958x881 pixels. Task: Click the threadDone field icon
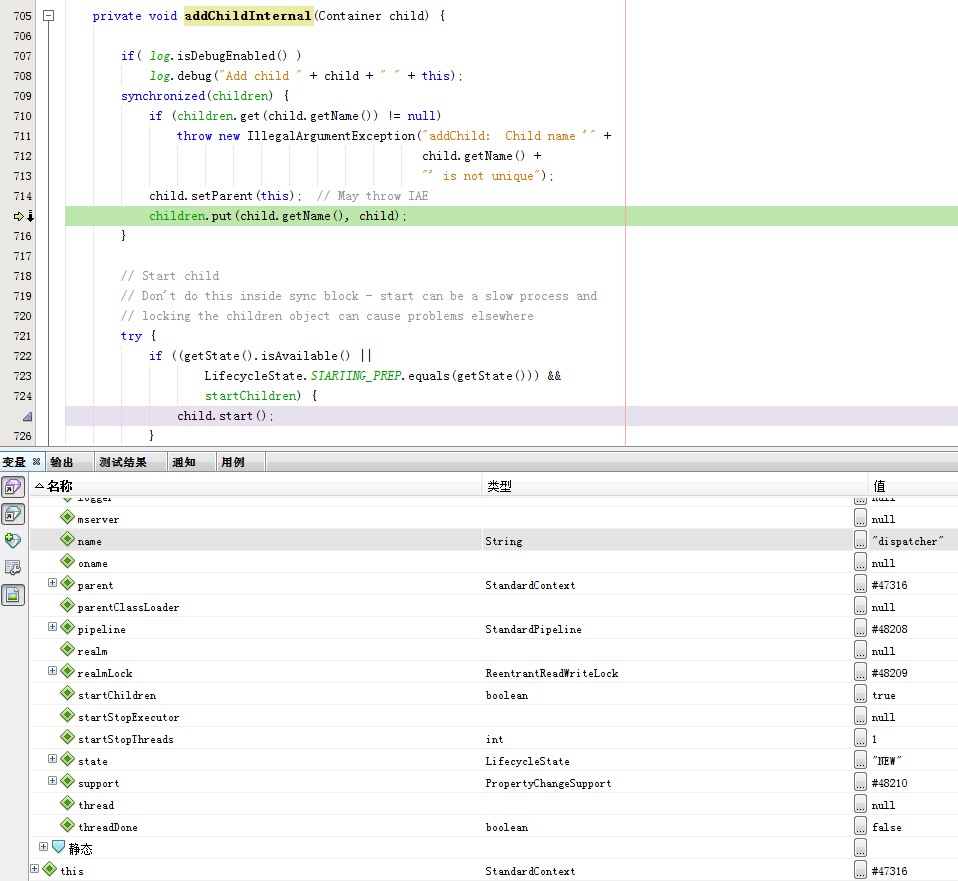click(x=67, y=825)
